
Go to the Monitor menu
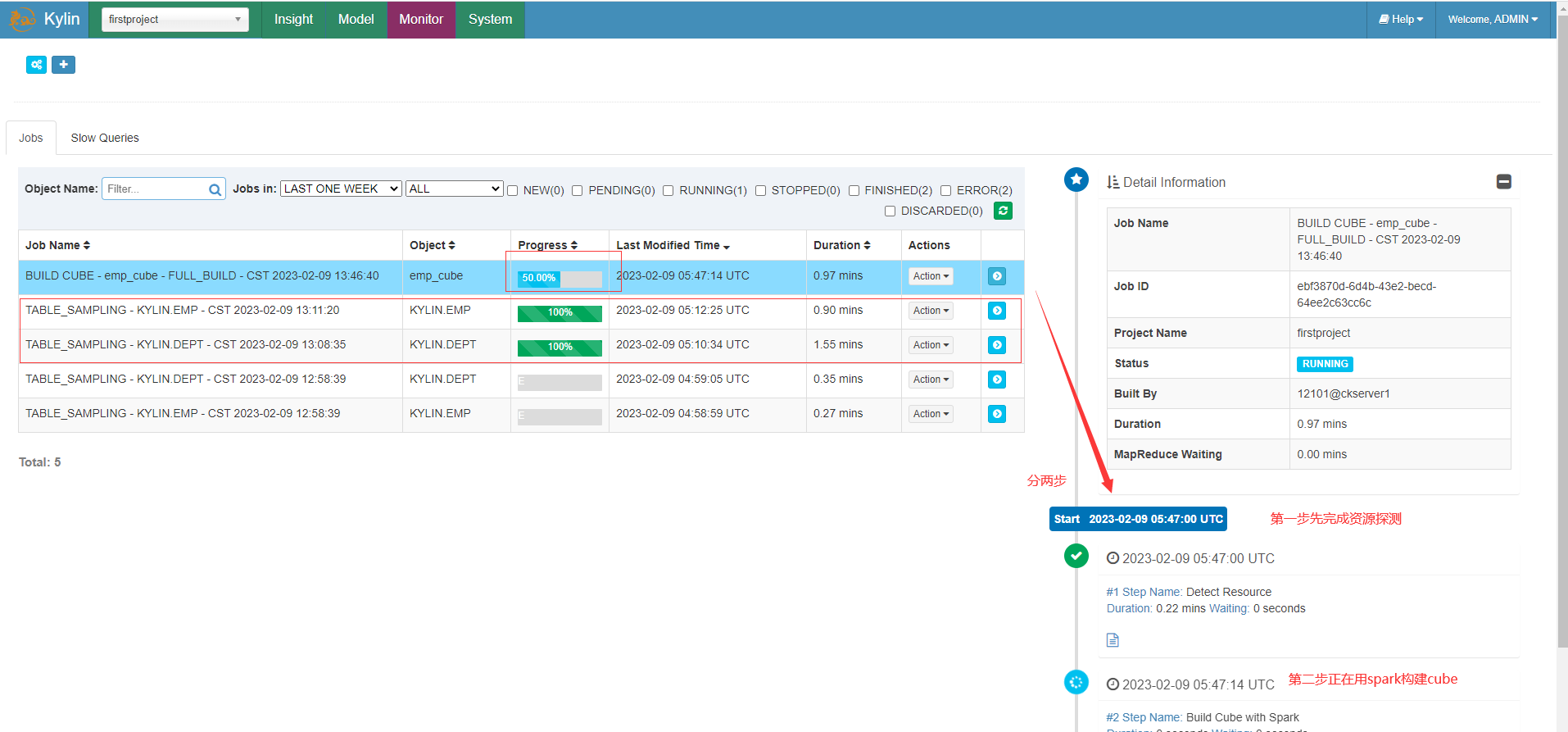(x=421, y=19)
